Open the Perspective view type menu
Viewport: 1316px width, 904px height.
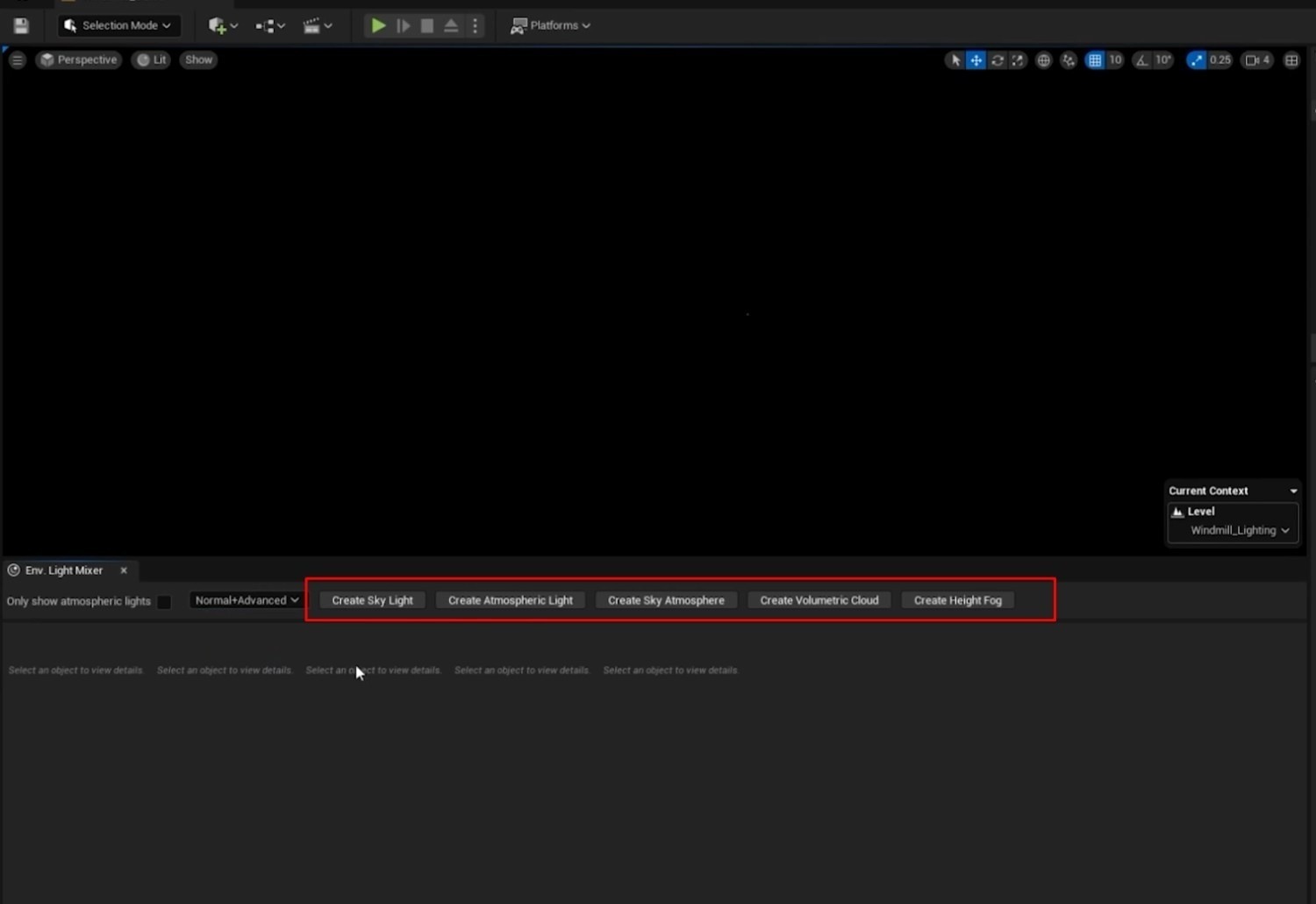(78, 60)
